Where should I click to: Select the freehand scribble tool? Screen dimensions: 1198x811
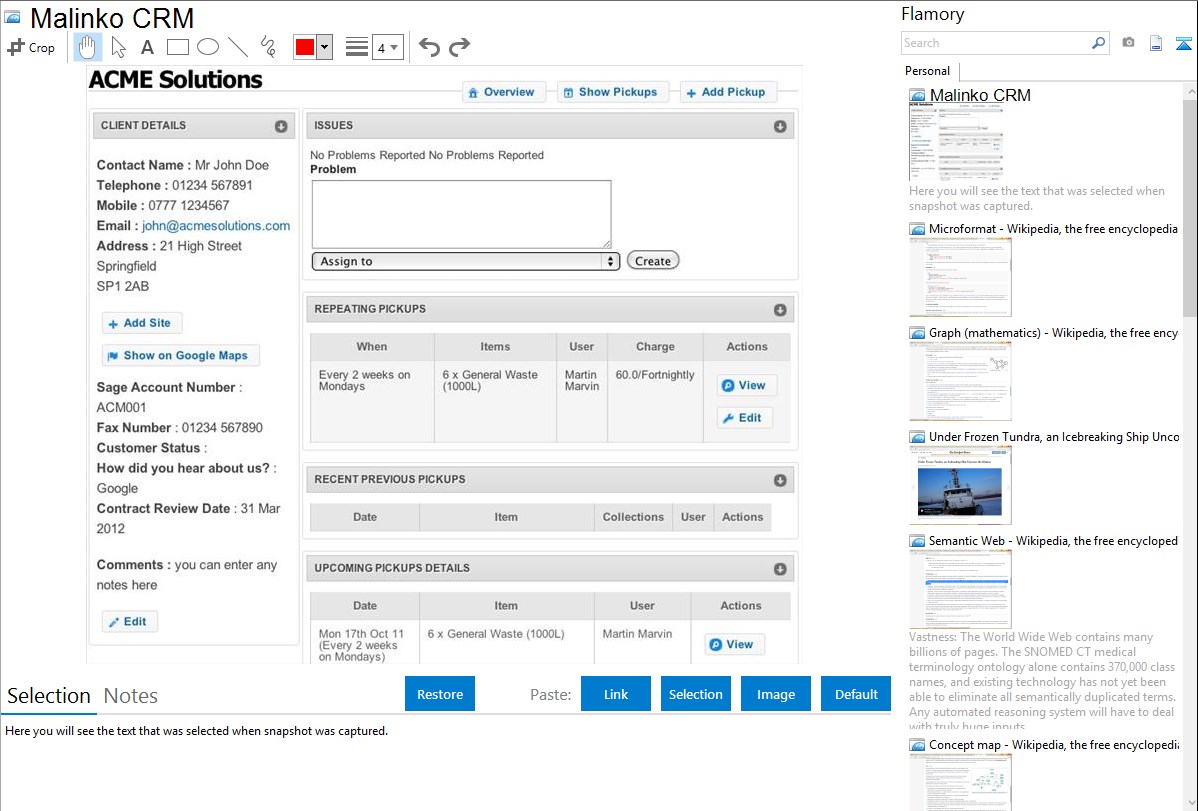pos(268,47)
